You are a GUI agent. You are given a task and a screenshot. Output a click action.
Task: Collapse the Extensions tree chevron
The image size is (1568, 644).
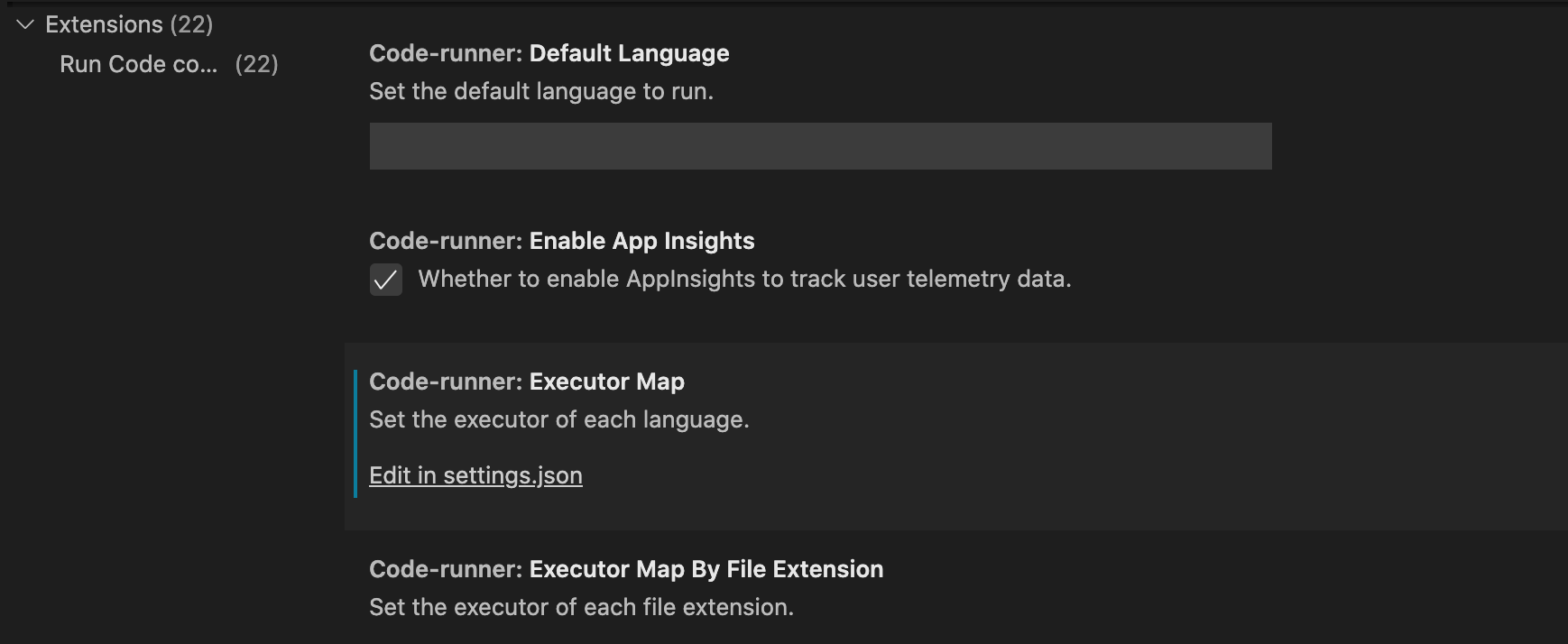click(x=25, y=24)
